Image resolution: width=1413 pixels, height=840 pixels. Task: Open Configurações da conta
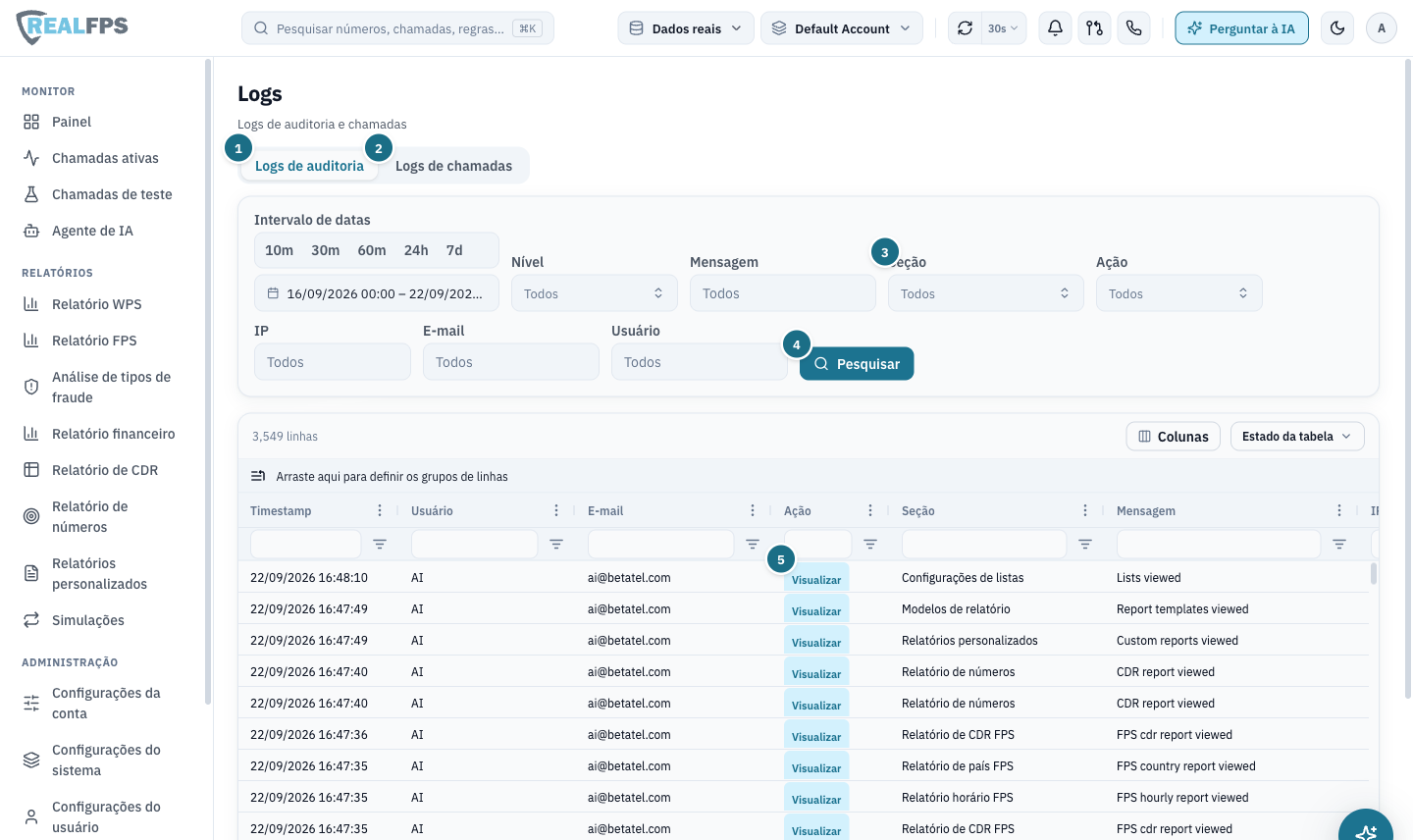108,703
